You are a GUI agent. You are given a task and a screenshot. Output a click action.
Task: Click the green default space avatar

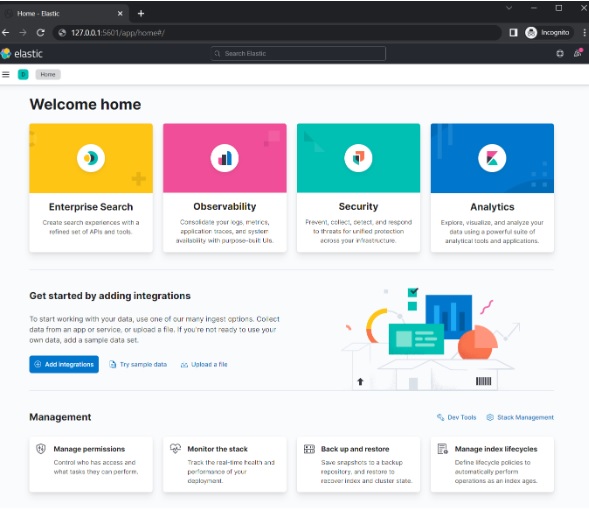point(23,74)
